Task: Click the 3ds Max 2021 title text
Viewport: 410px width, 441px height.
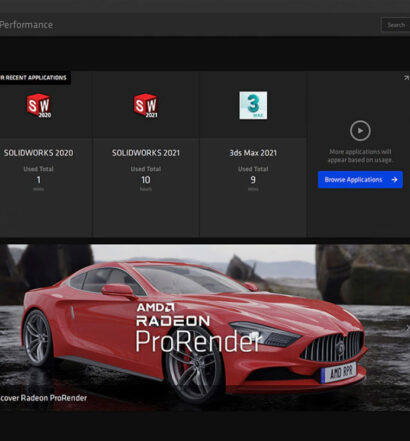Action: 253,153
